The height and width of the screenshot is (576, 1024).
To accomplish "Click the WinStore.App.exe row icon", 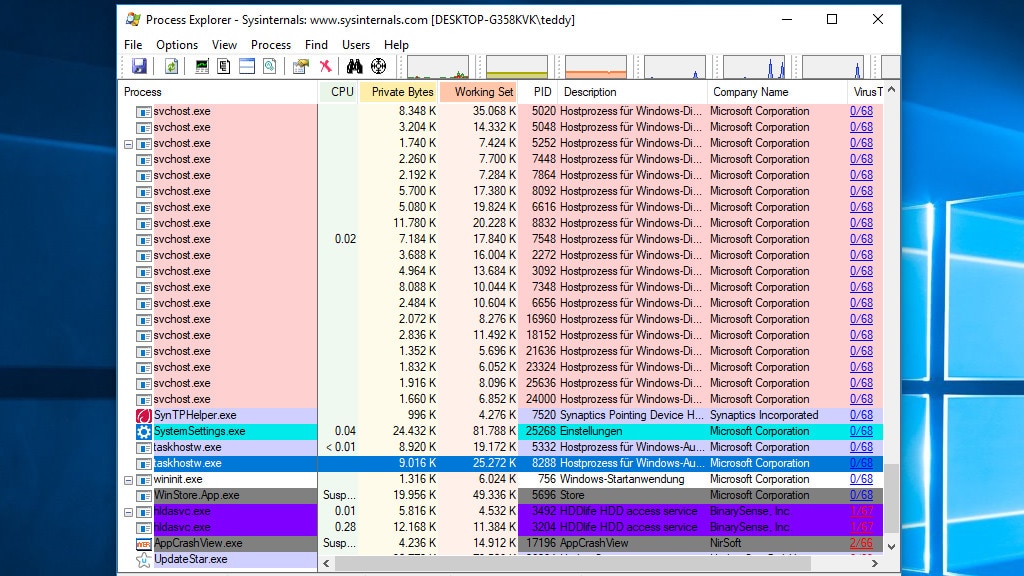I will point(144,496).
